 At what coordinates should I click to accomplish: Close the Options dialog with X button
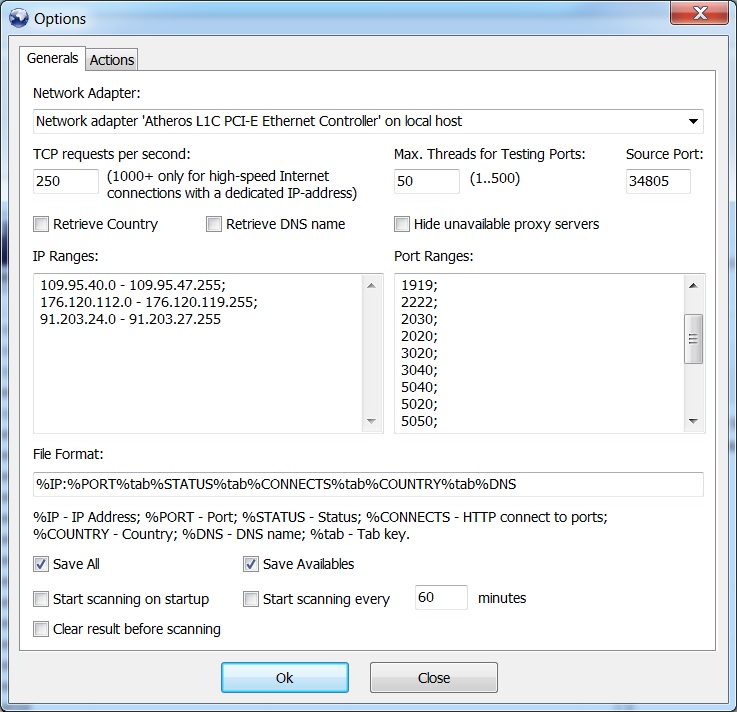pos(699,13)
